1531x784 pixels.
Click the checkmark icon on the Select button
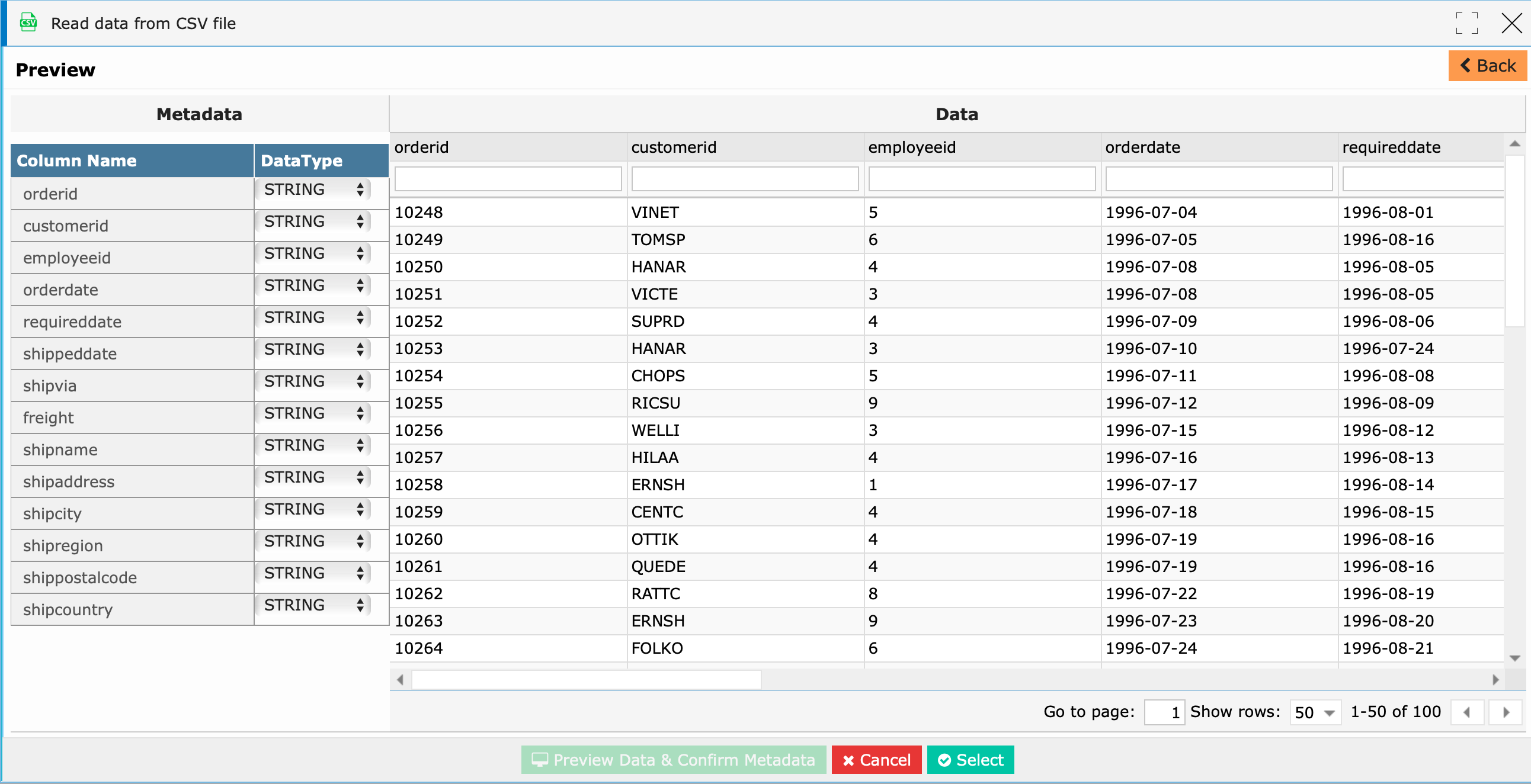[945, 760]
